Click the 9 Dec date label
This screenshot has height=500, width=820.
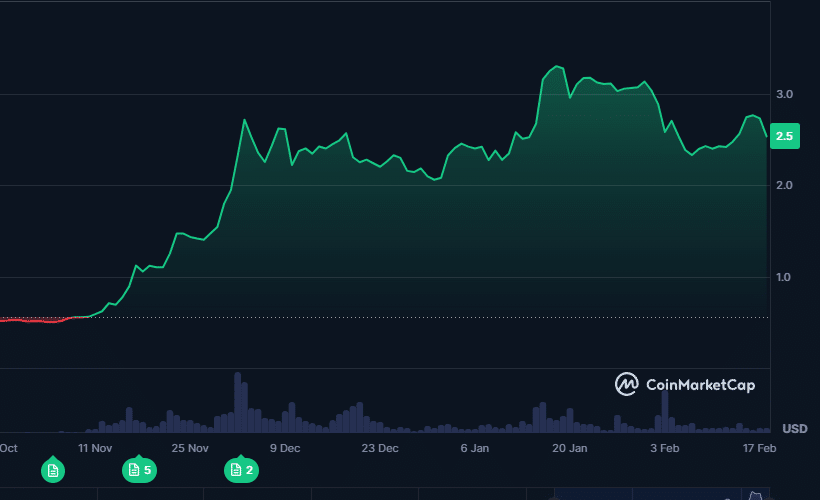[x=285, y=448]
